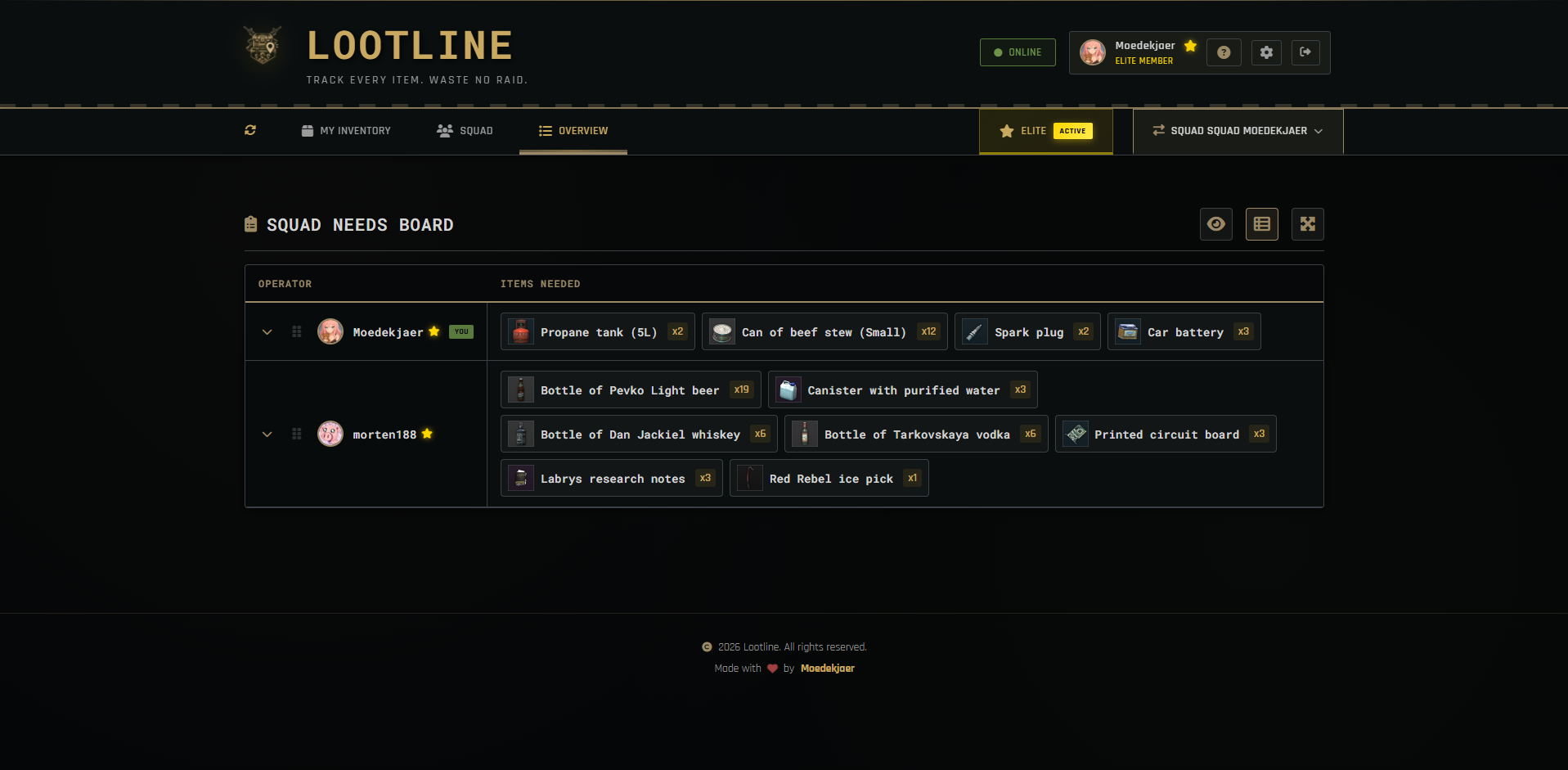1568x770 pixels.
Task: Open the help question mark icon
Action: click(x=1223, y=52)
